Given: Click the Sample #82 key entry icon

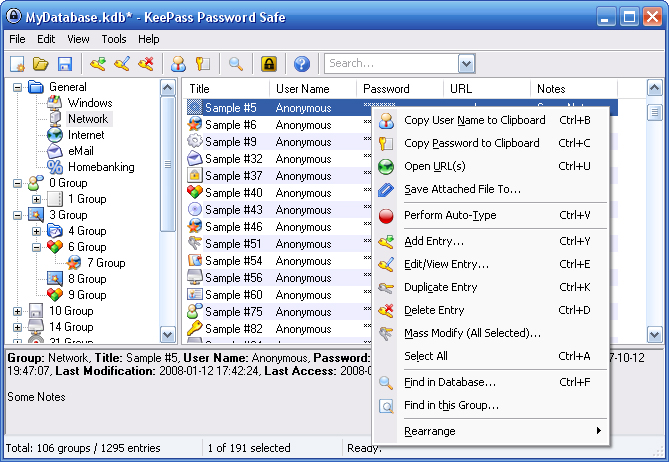Looking at the screenshot, I should 195,328.
